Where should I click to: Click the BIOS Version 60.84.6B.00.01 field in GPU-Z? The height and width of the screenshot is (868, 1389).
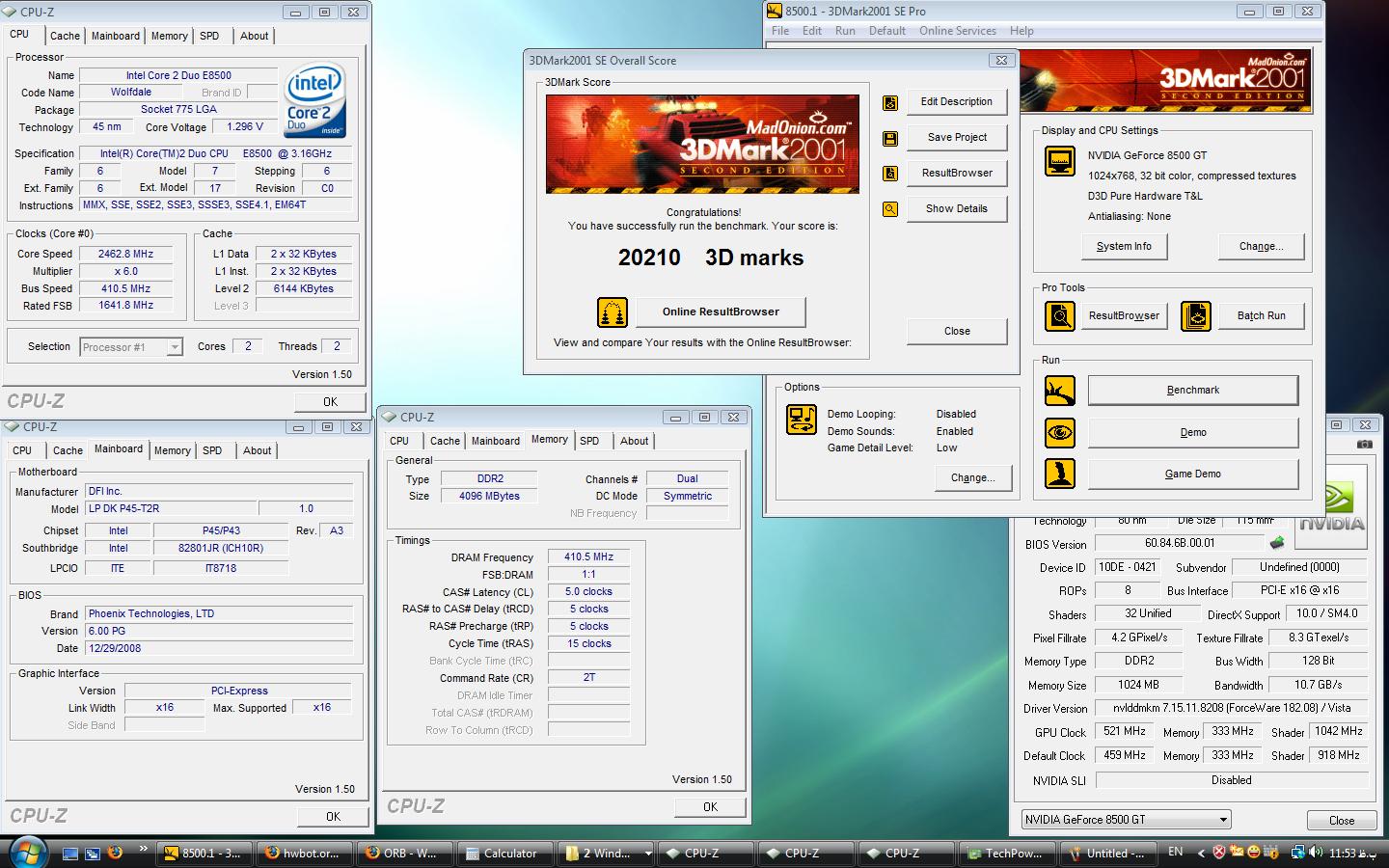pyautogui.click(x=1179, y=543)
